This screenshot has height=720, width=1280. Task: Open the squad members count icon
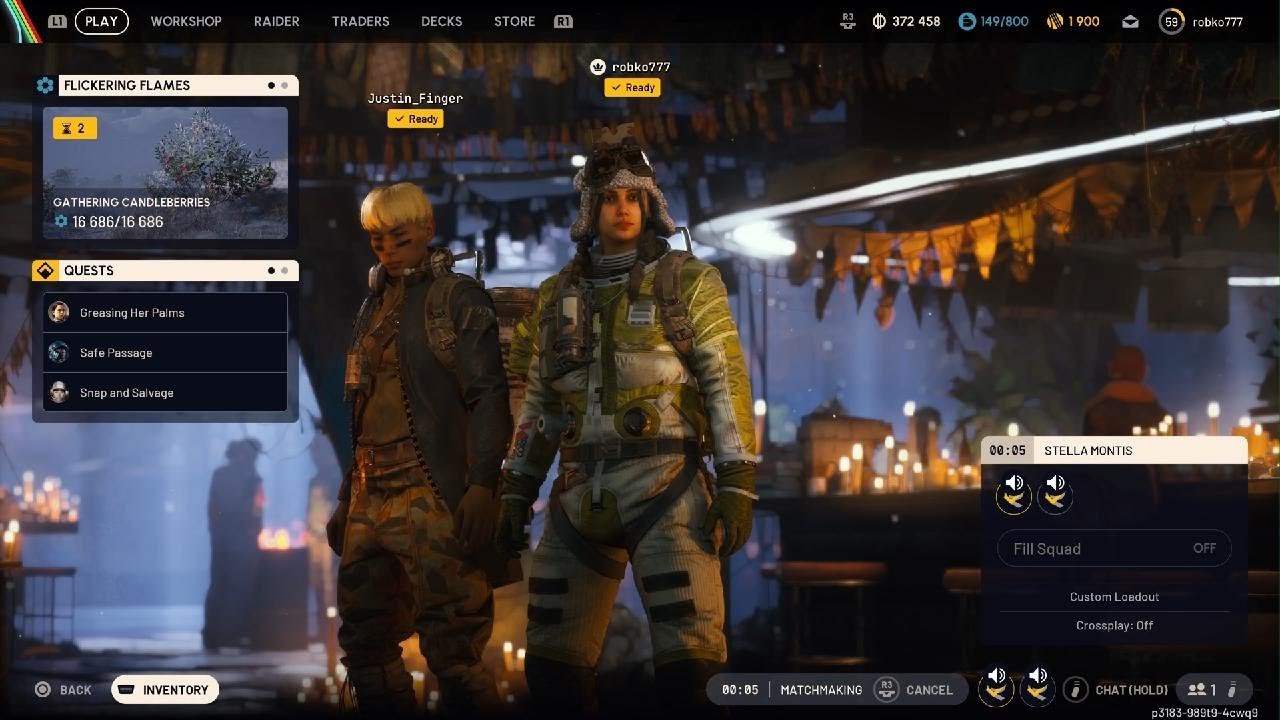(1201, 690)
